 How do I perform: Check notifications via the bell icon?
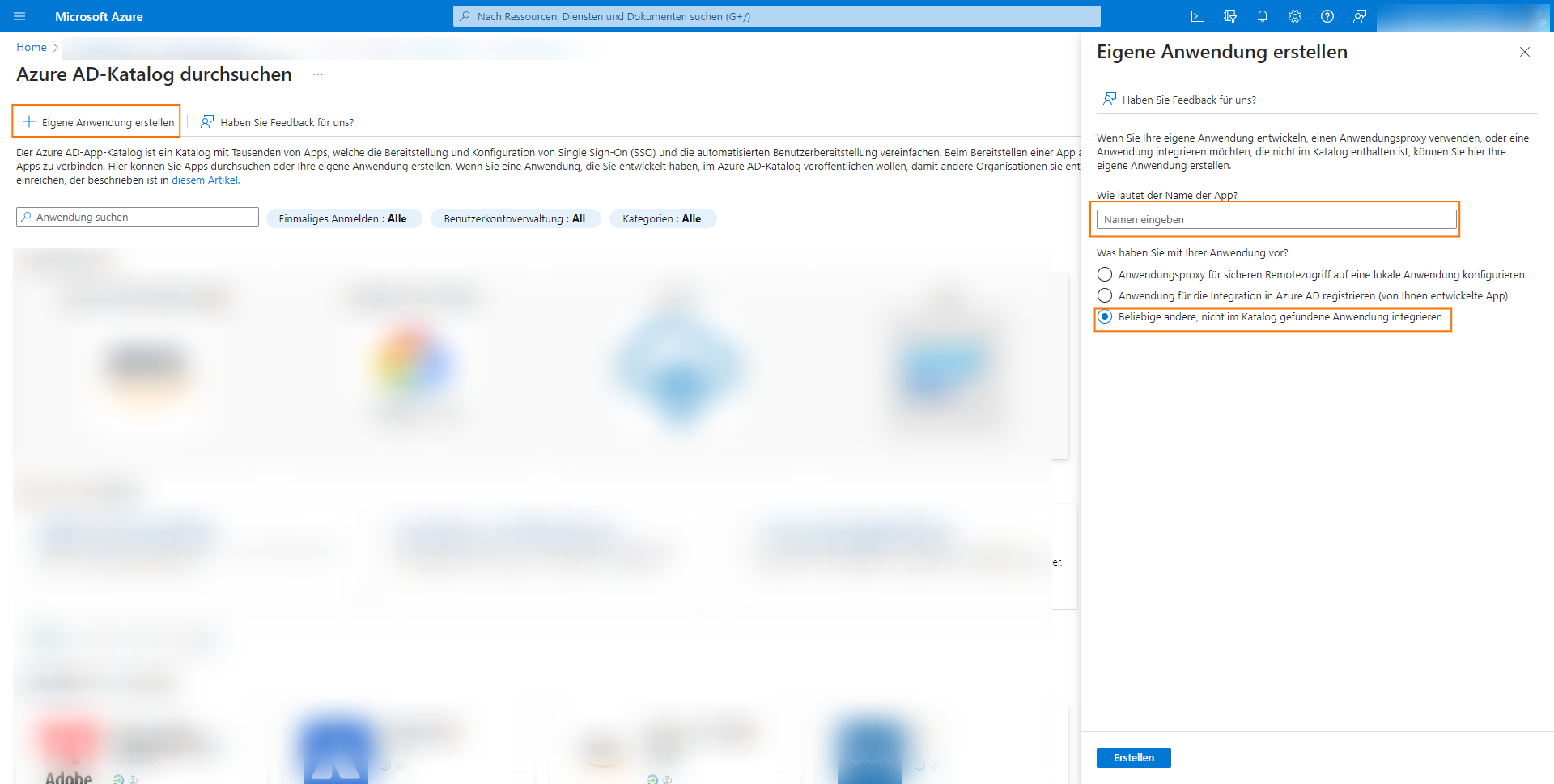[x=1263, y=16]
